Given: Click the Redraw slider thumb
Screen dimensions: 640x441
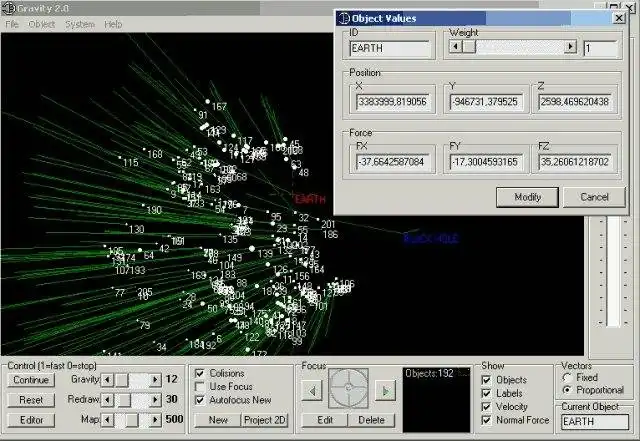Looking at the screenshot, I should (x=124, y=399).
